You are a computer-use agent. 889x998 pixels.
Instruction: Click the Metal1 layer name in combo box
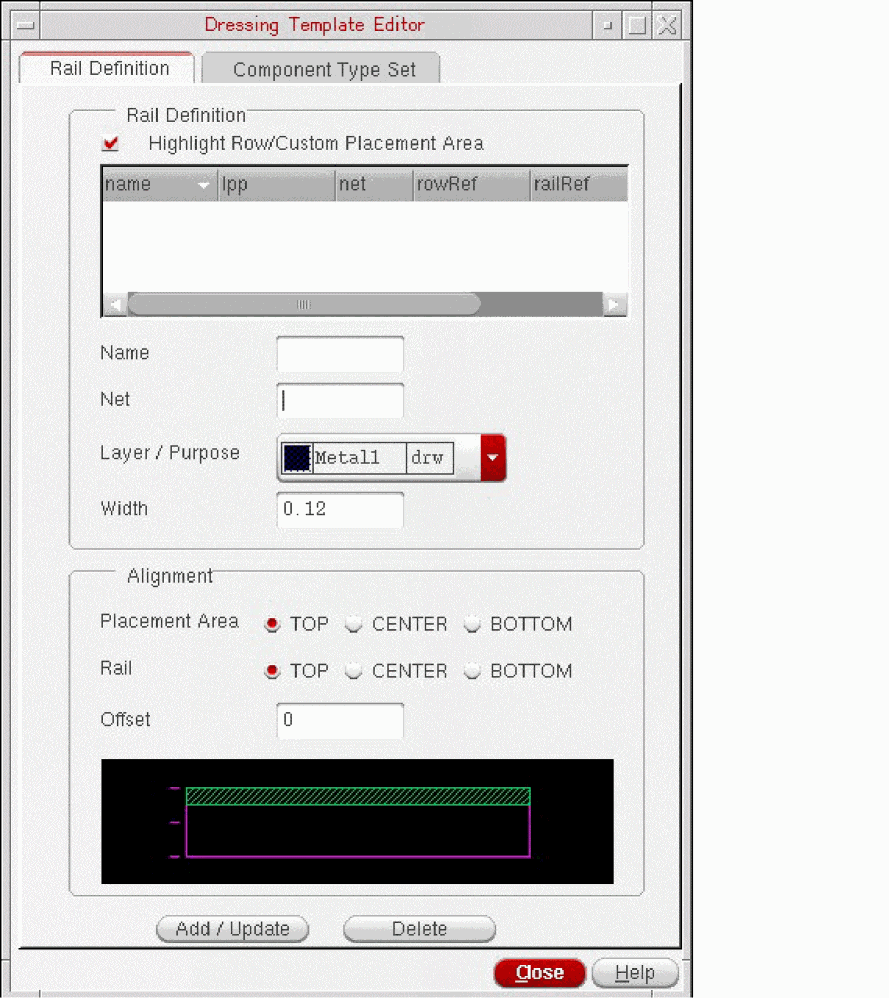[359, 458]
